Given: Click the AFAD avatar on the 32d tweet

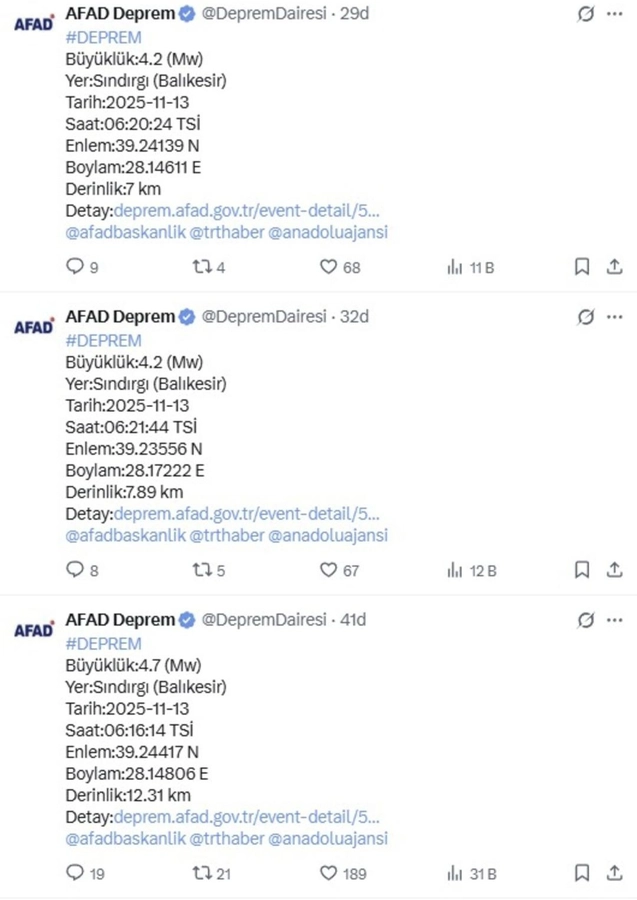Looking at the screenshot, I should click(x=34, y=327).
